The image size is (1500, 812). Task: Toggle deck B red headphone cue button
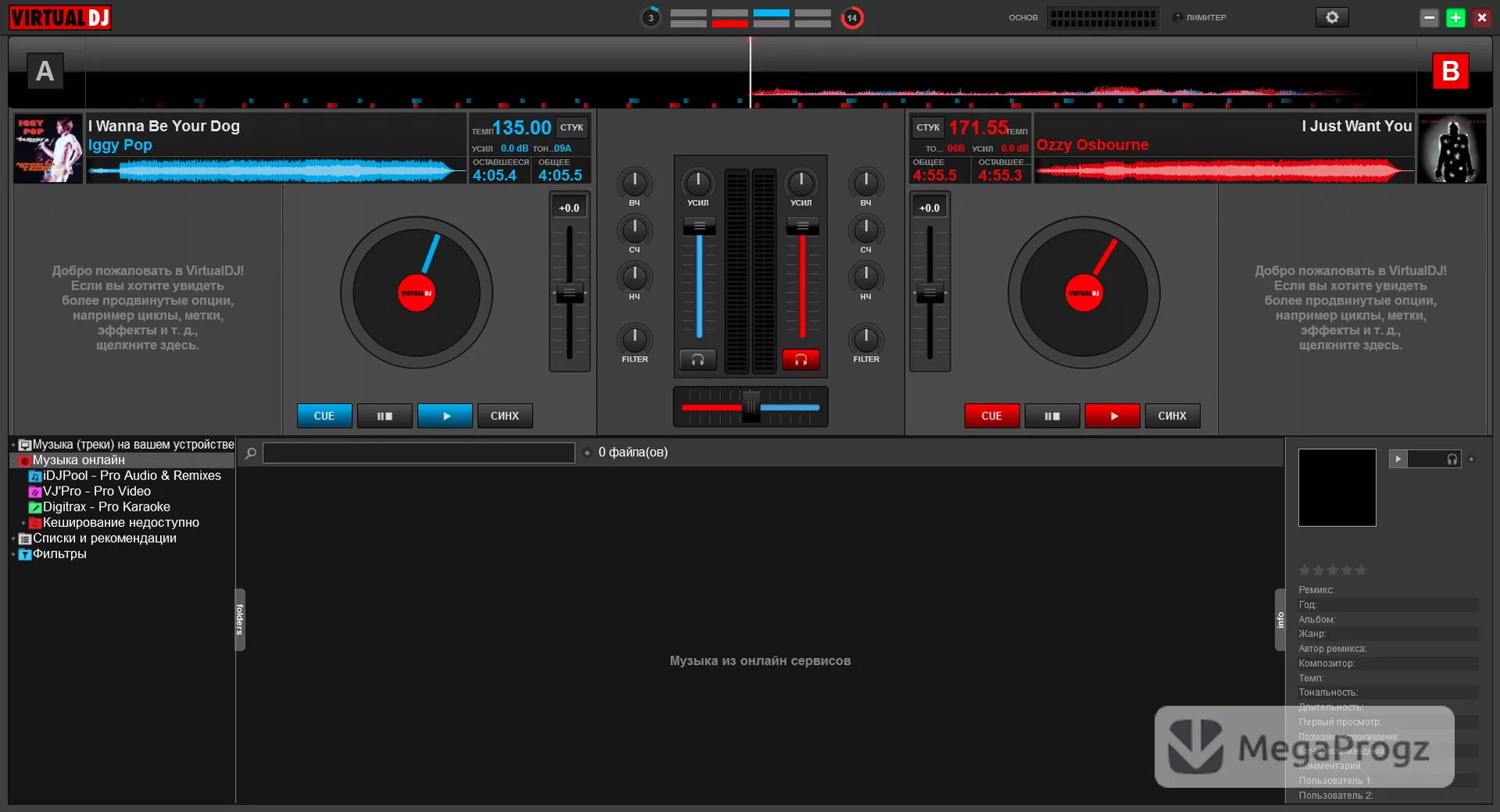[x=801, y=360]
